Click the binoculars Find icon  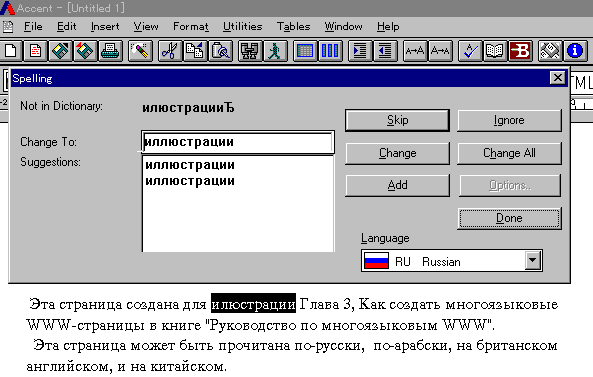[x=250, y=51]
